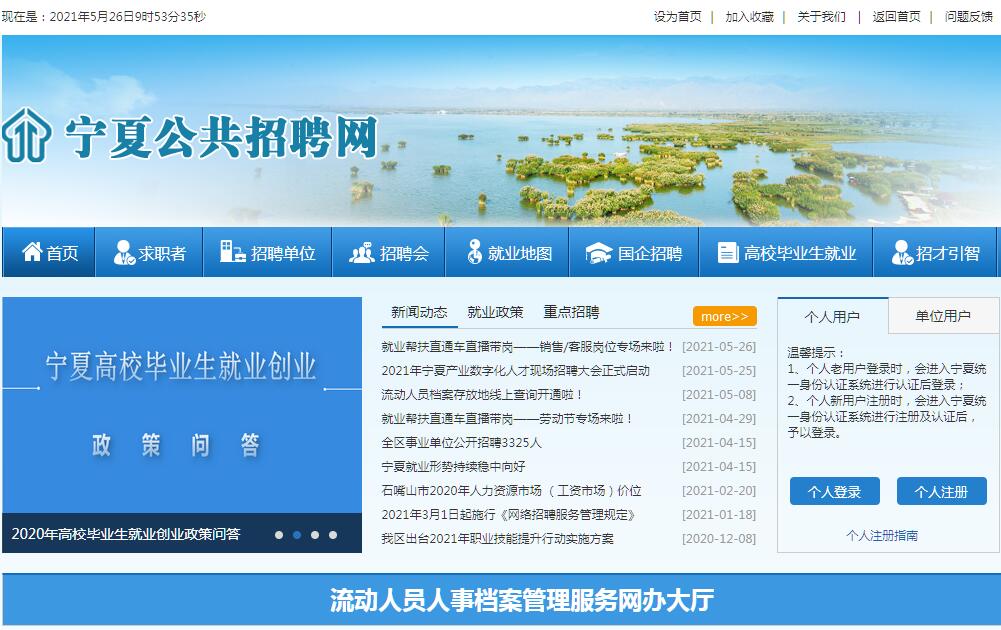The height and width of the screenshot is (630, 1001).
Task: Click the building icon beside 招聘单位
Action: click(233, 253)
